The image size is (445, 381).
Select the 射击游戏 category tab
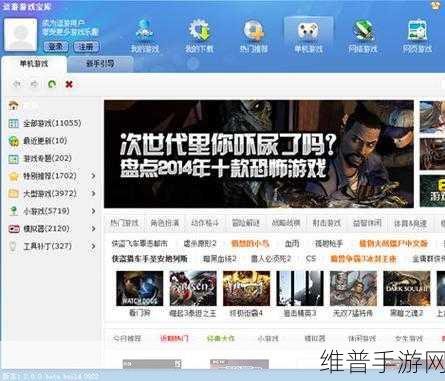pos(326,223)
